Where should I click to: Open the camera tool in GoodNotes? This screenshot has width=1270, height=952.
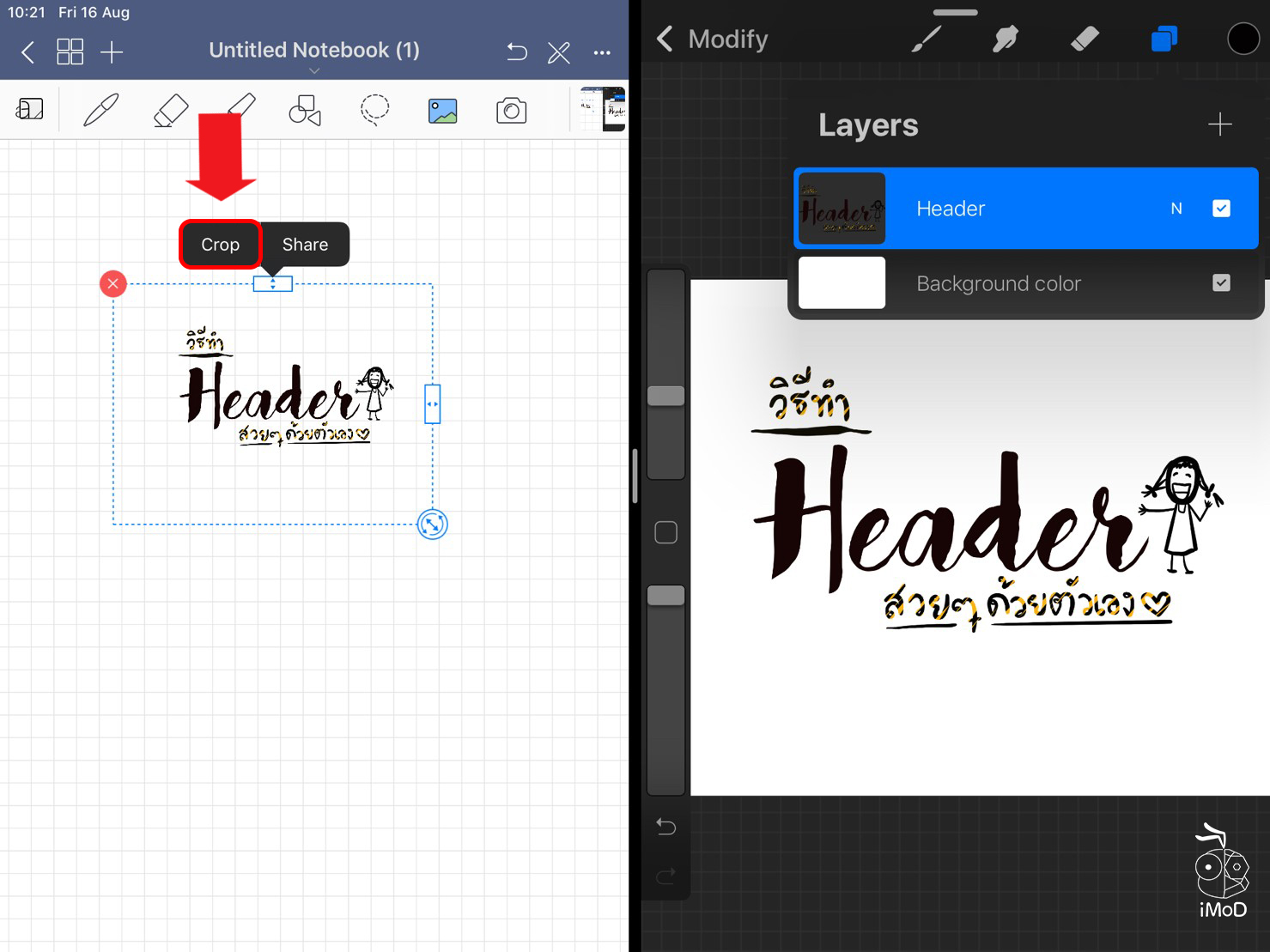tap(511, 109)
